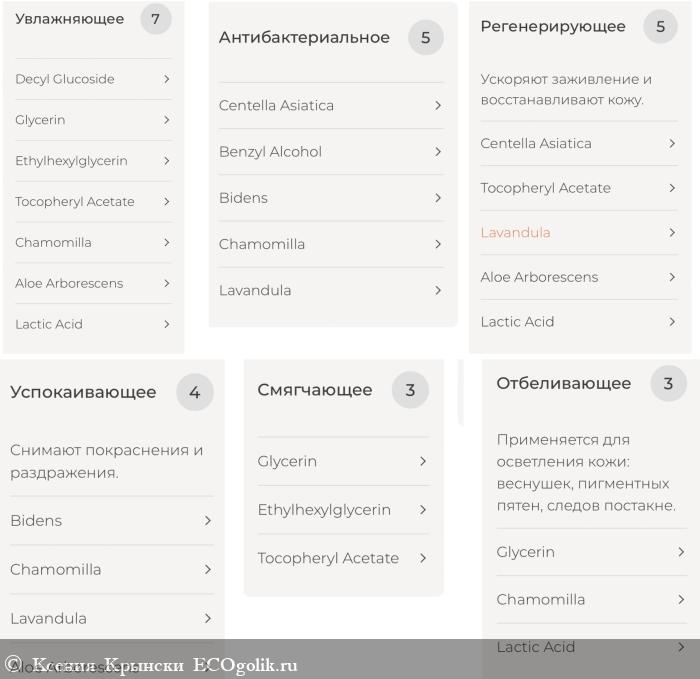Expand Aloe Arborescens chevron in Регенерирующее
700x679 pixels.
click(672, 277)
